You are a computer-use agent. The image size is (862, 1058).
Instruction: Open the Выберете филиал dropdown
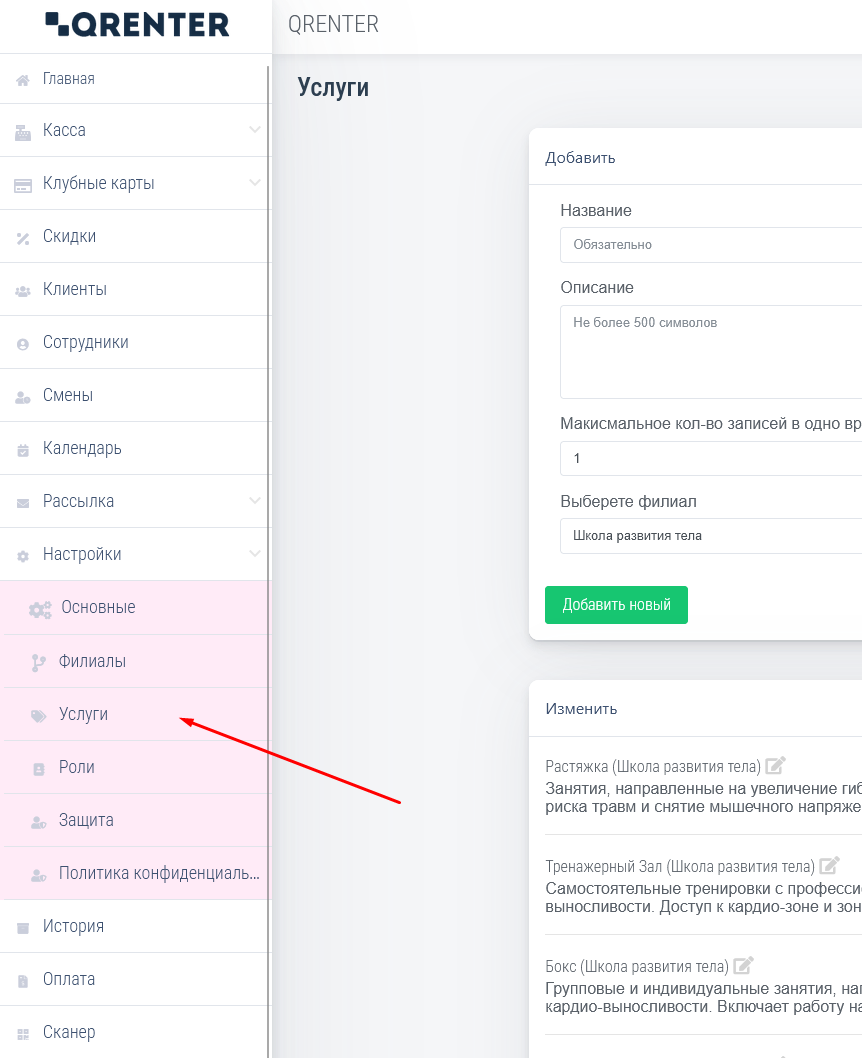point(710,536)
